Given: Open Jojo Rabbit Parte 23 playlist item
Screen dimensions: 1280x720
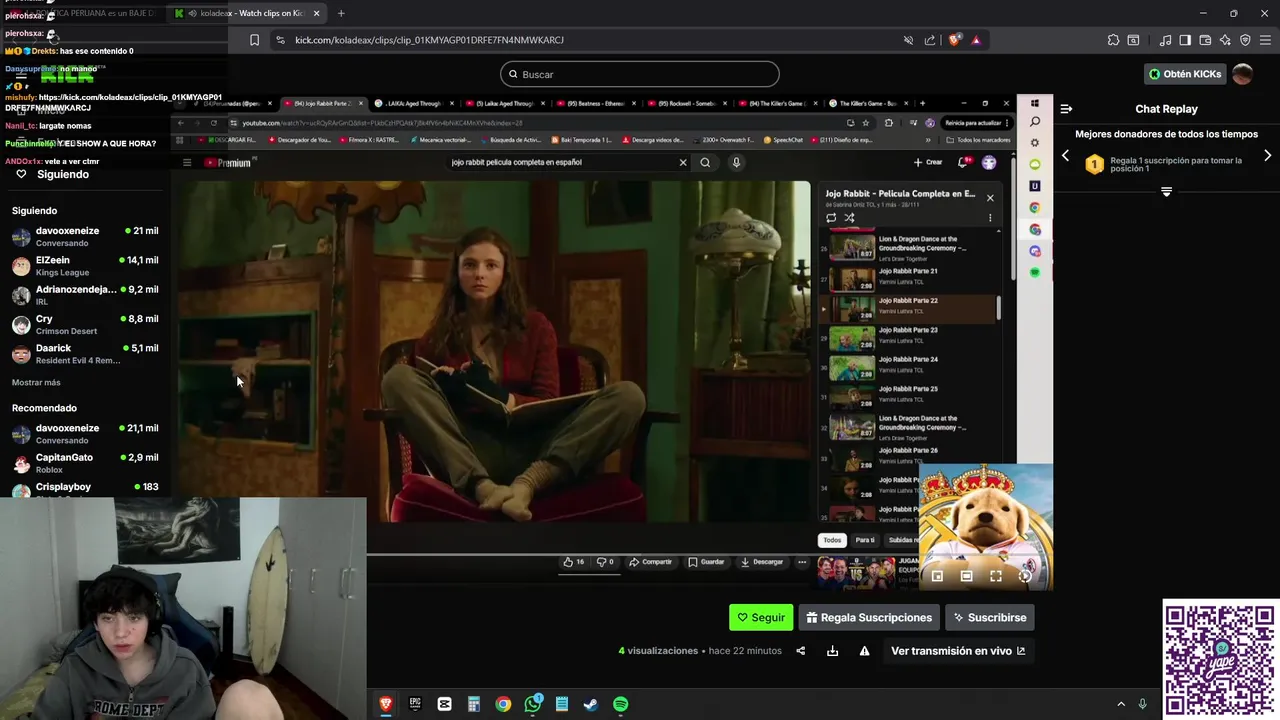Looking at the screenshot, I should pos(908,338).
